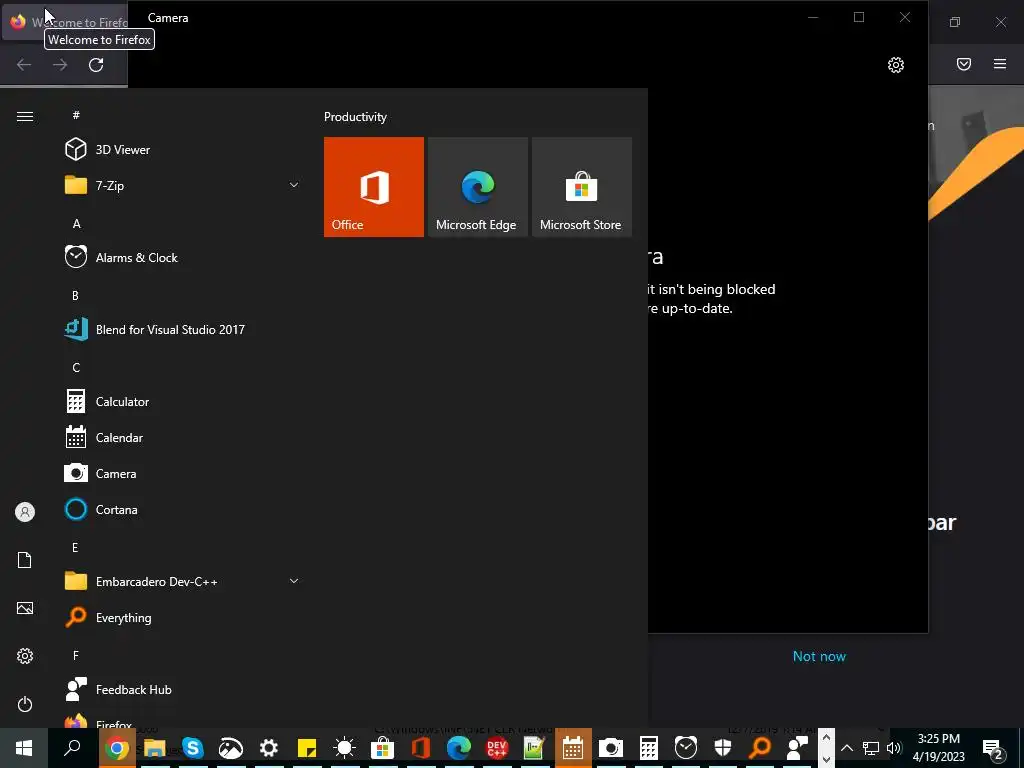Open Pictures from Start sidebar
Viewport: 1024px width, 768px height.
tap(25, 608)
